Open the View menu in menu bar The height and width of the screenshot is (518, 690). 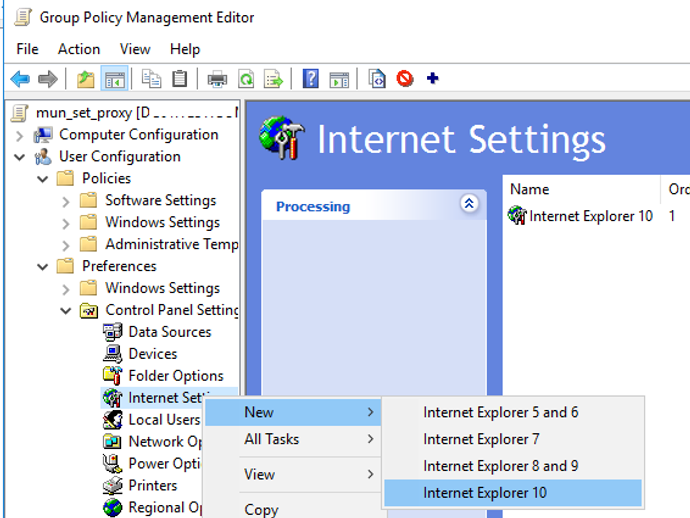pyautogui.click(x=135, y=49)
